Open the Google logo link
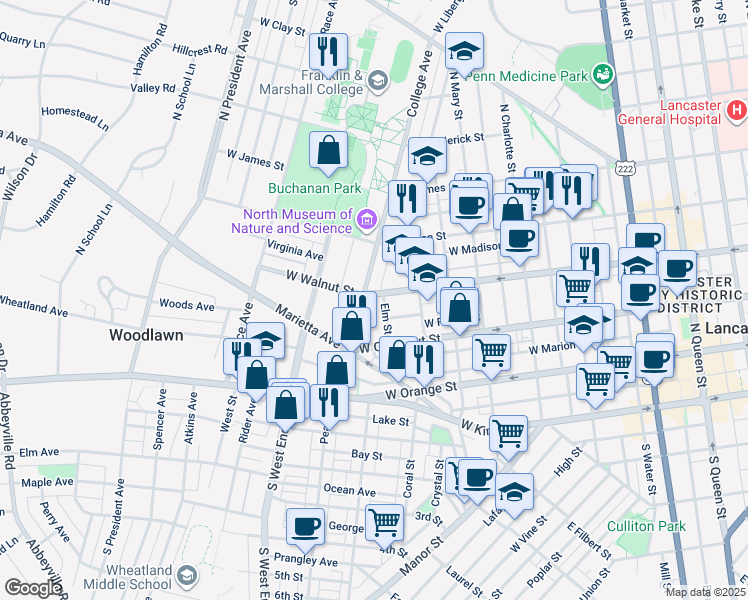Image resolution: width=748 pixels, height=600 pixels. coord(33,588)
